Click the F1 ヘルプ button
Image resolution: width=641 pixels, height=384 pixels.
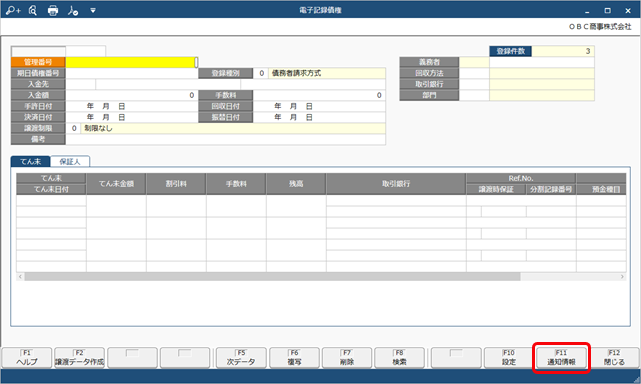tap(27, 358)
